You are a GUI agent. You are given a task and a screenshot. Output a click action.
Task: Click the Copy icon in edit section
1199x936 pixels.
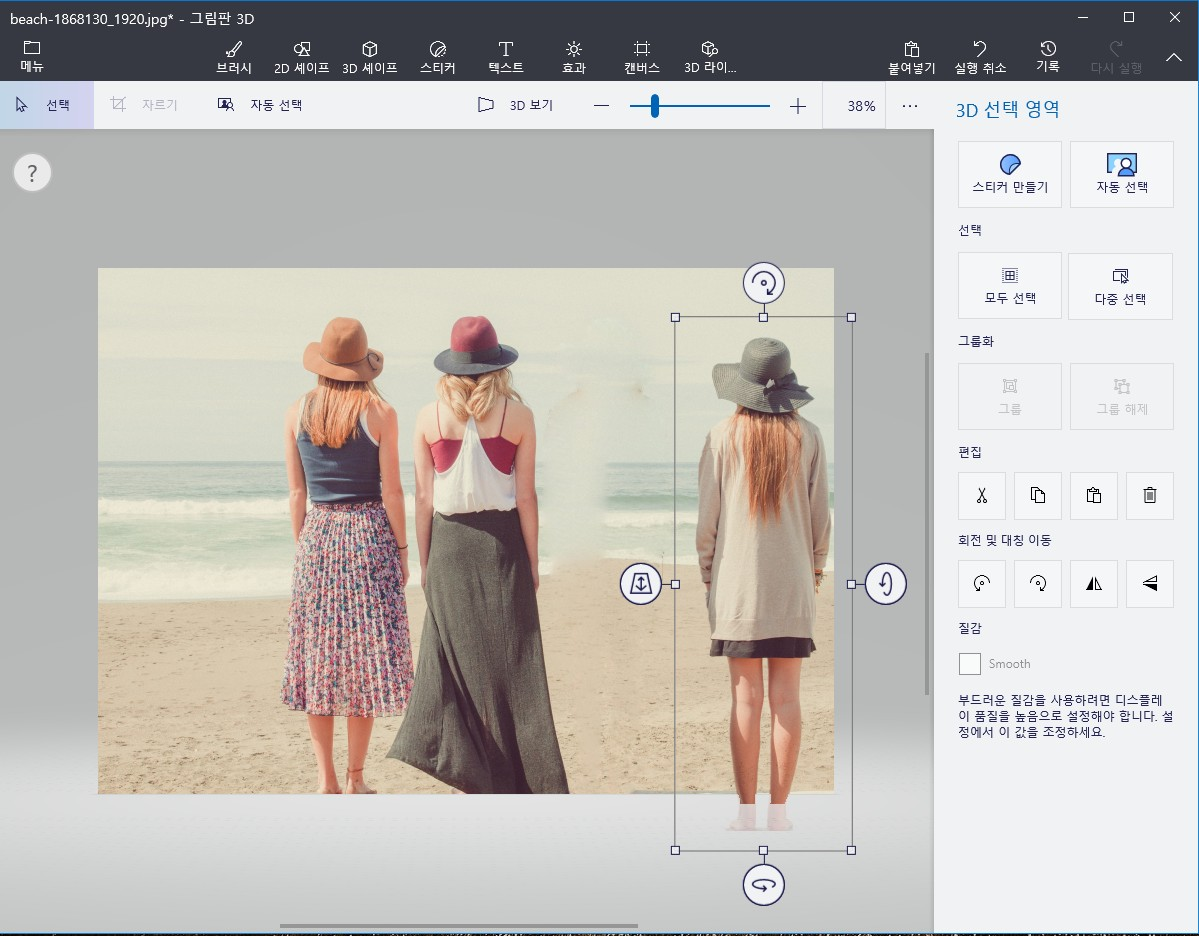(1037, 495)
